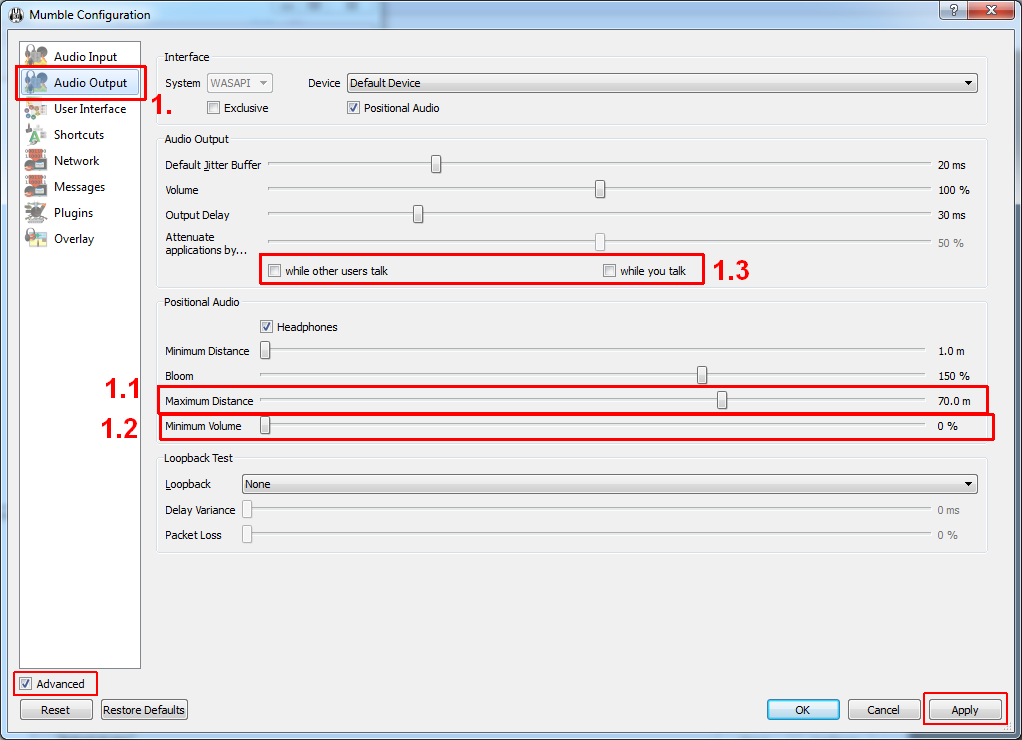This screenshot has width=1022, height=740.
Task: Click the 150 % Bloom value
Action: [x=954, y=376]
